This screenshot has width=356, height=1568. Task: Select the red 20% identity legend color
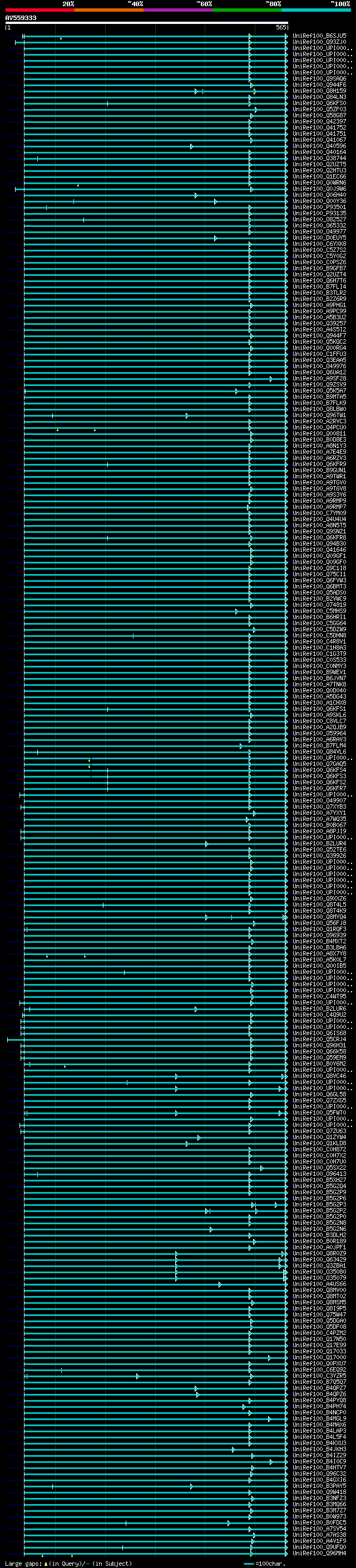tap(39, 10)
